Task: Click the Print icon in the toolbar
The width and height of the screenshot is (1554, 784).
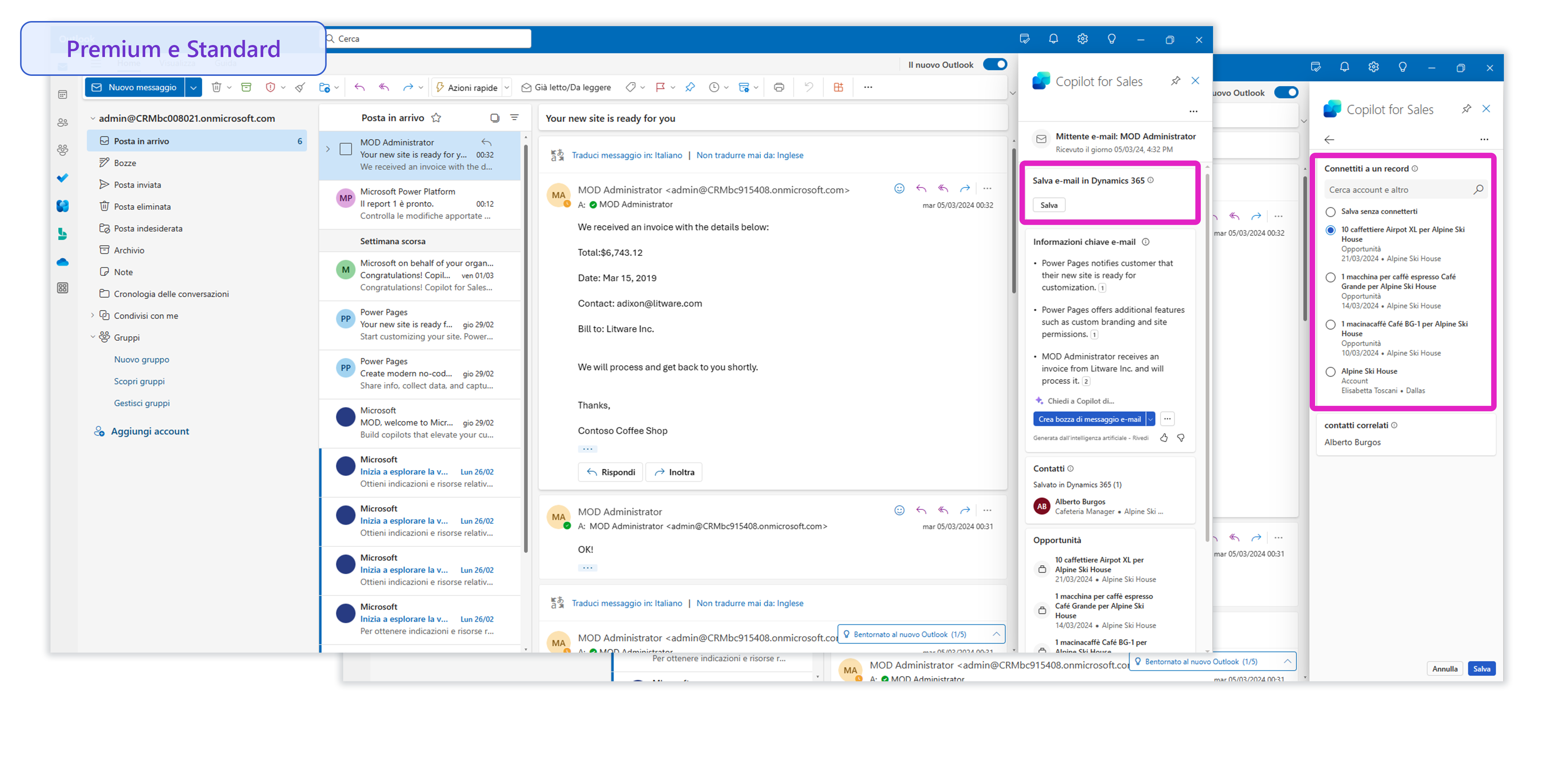Action: (778, 87)
